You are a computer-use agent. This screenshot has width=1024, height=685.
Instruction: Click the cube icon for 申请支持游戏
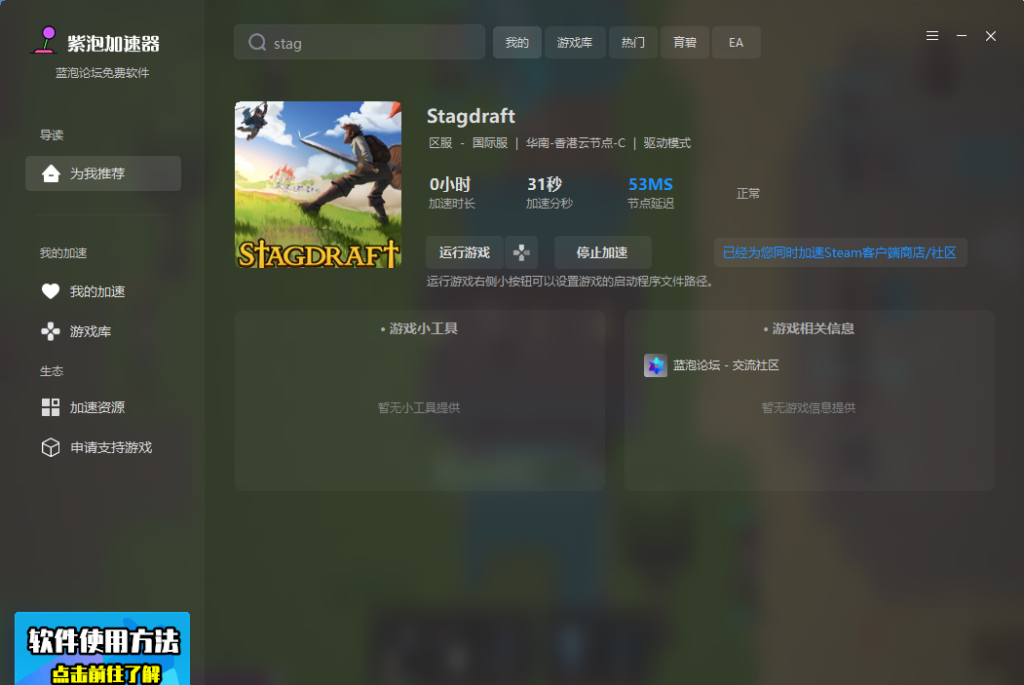click(50, 447)
